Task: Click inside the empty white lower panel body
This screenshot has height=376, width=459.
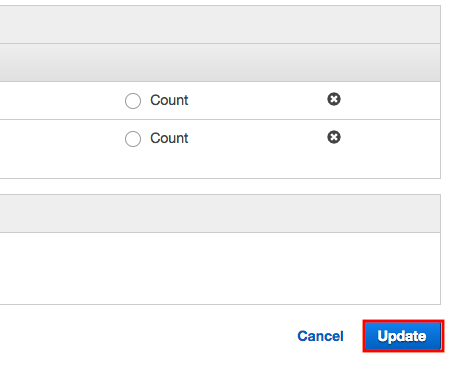Action: (x=220, y=268)
